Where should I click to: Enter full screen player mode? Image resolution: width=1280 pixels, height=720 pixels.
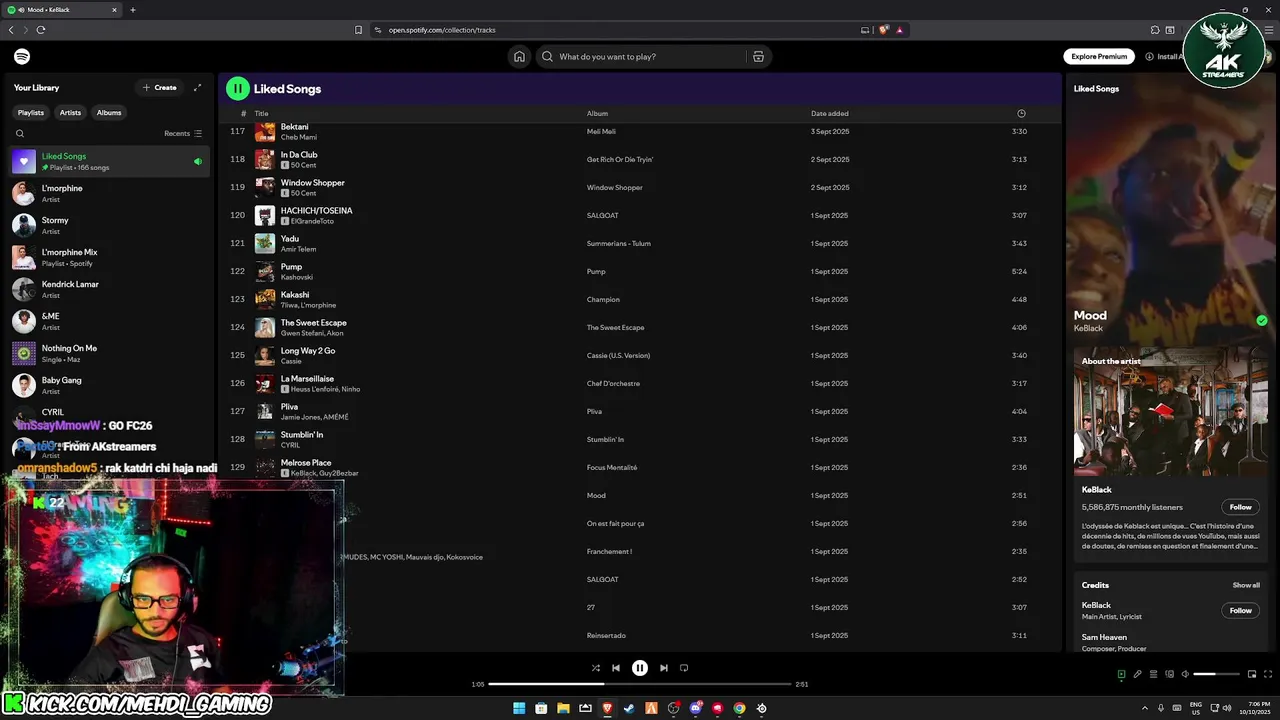(1268, 674)
